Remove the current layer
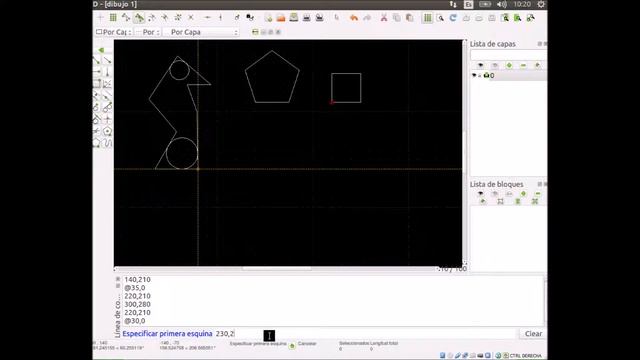 [523, 65]
